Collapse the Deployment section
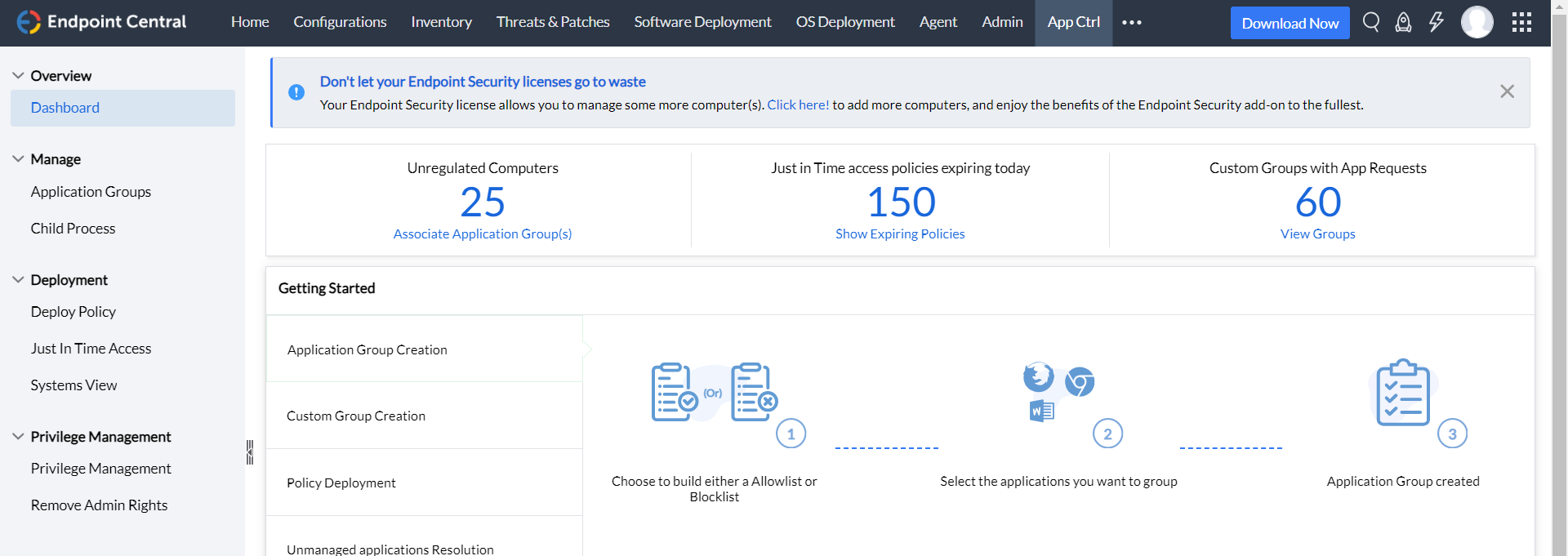The height and width of the screenshot is (556, 1568). pyautogui.click(x=18, y=279)
